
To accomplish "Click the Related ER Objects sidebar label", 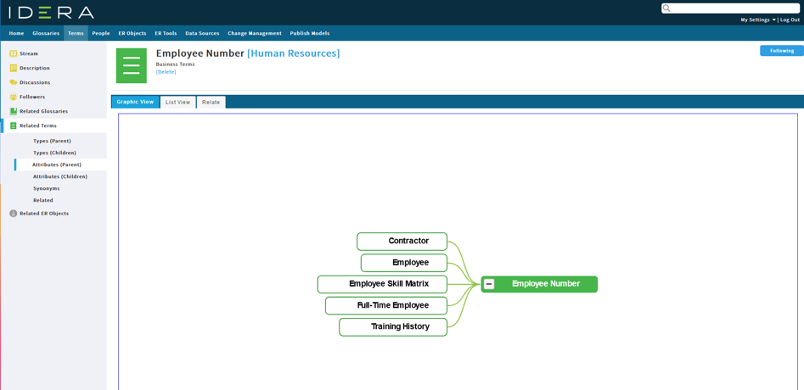I will pyautogui.click(x=44, y=213).
